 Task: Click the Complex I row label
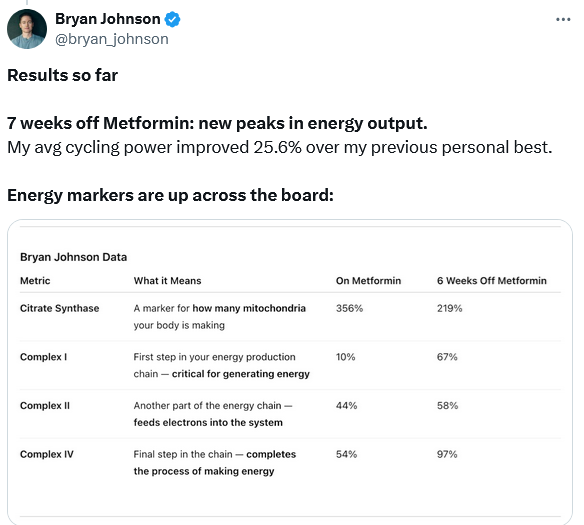pyautogui.click(x=44, y=357)
